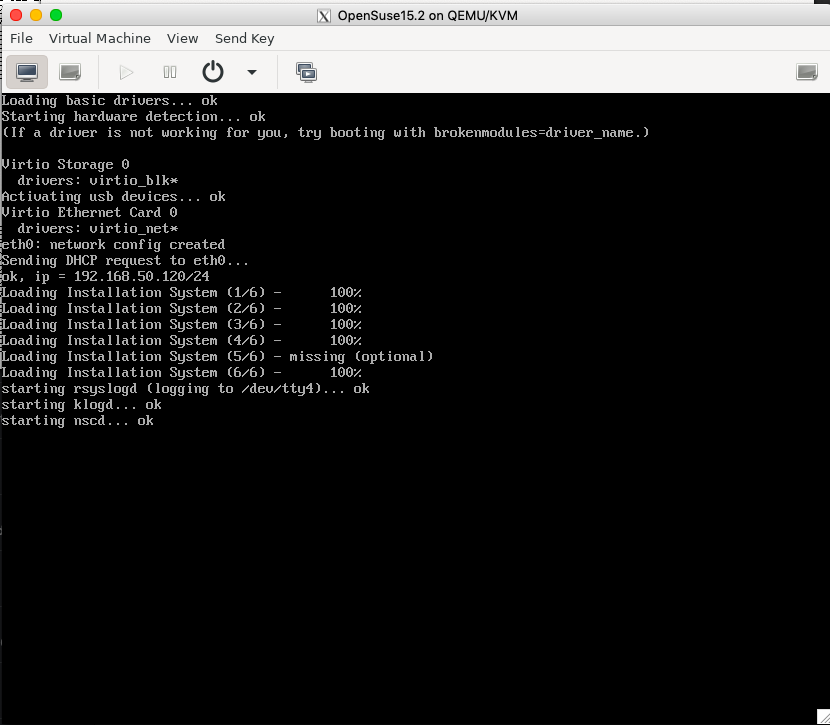This screenshot has width=830, height=725.
Task: Close the OpenSuse15.2 window
Action: (x=16, y=15)
